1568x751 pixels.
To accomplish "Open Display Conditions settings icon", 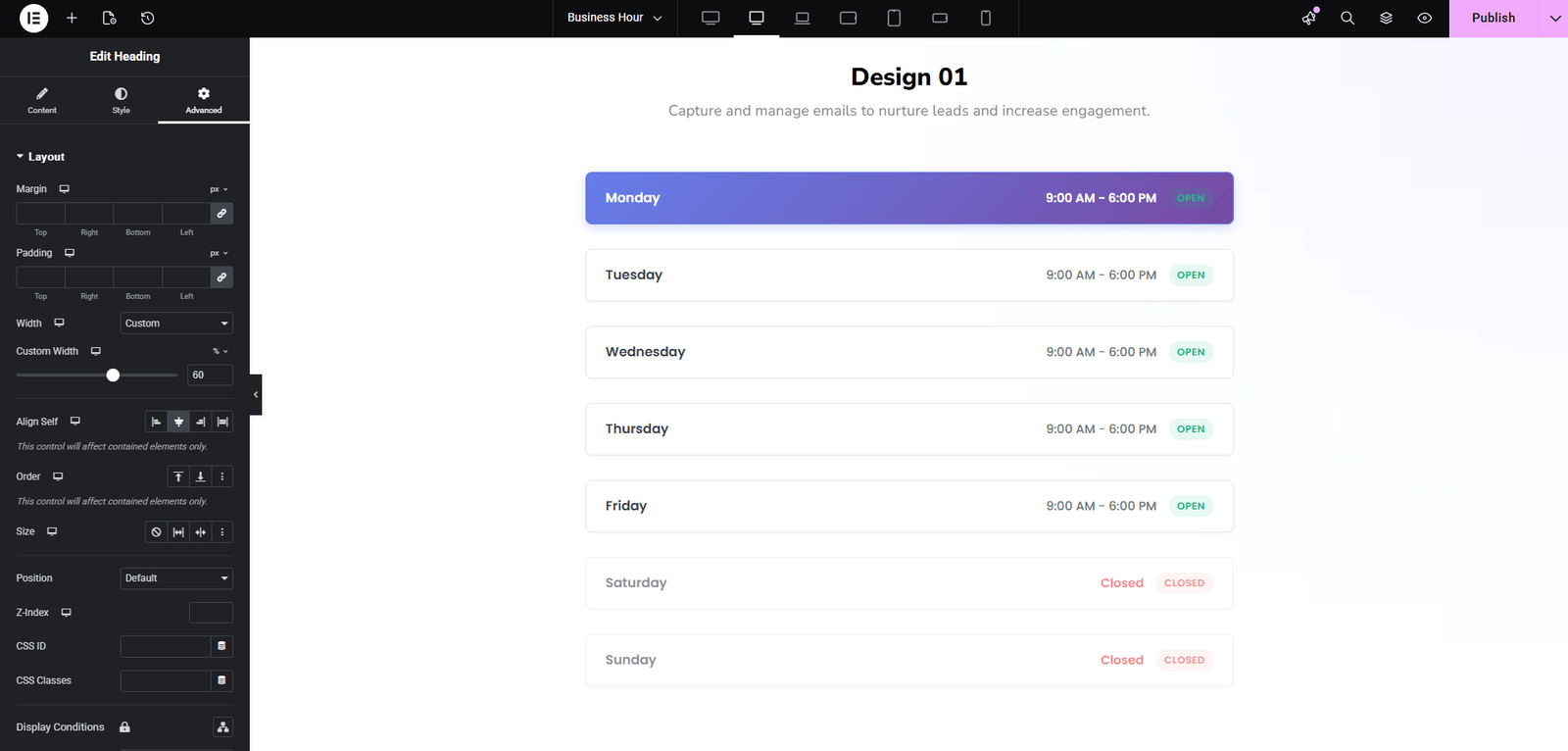I will point(222,726).
